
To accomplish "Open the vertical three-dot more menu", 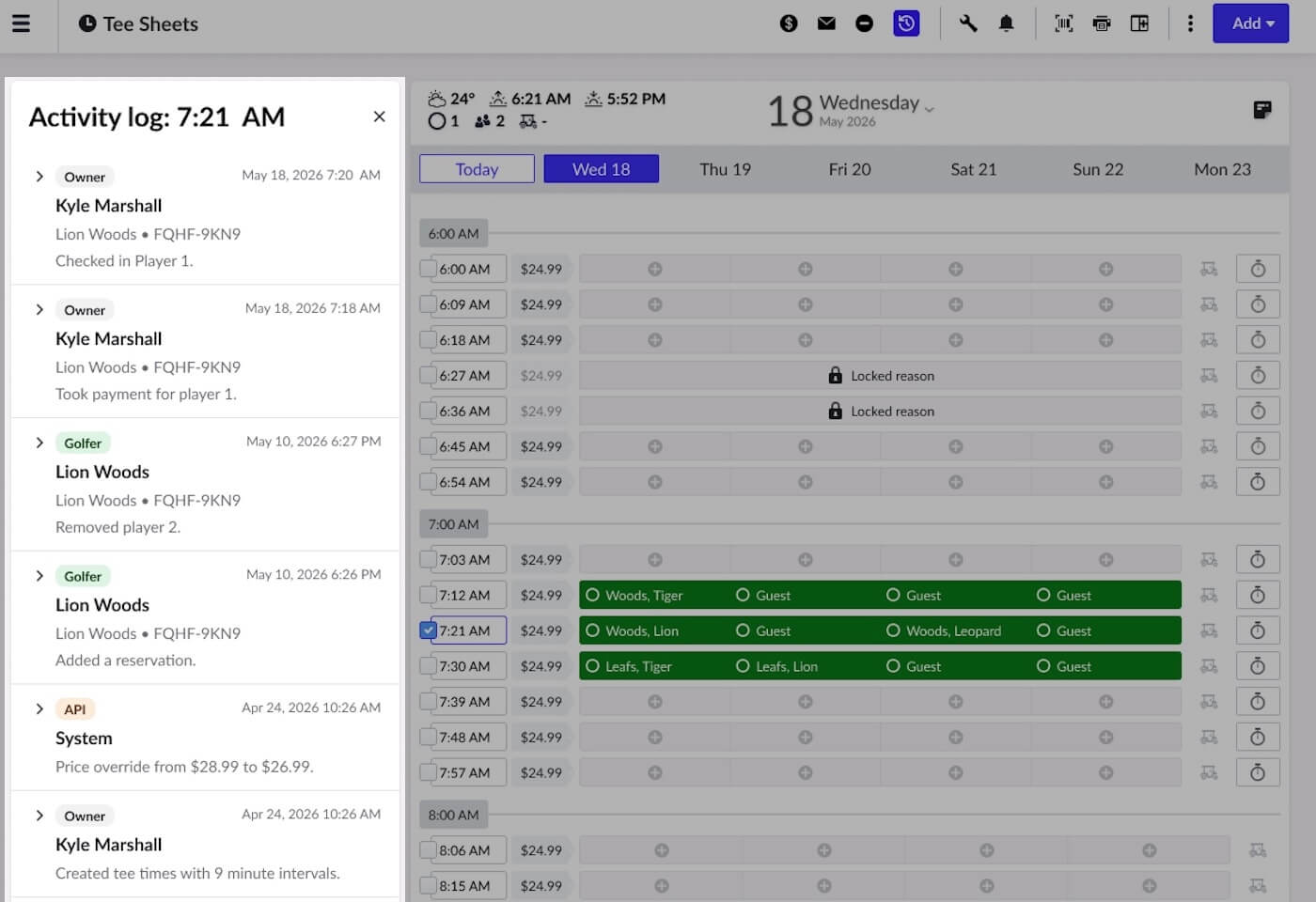I will point(1190,23).
